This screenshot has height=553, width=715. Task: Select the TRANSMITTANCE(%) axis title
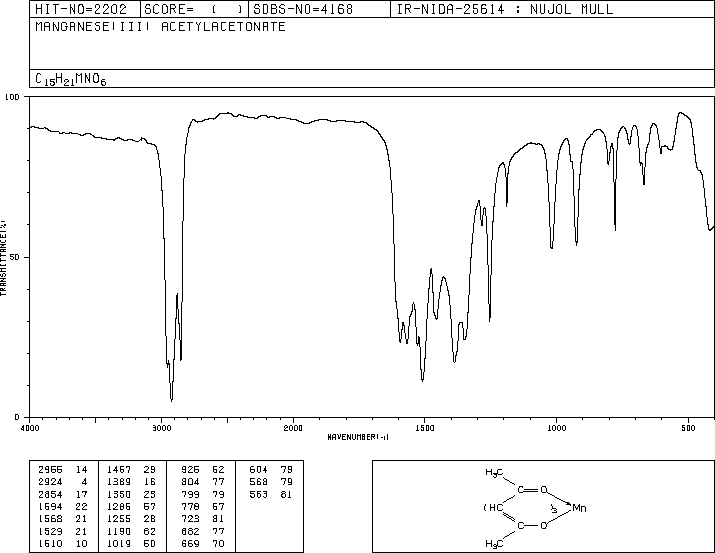point(3,257)
